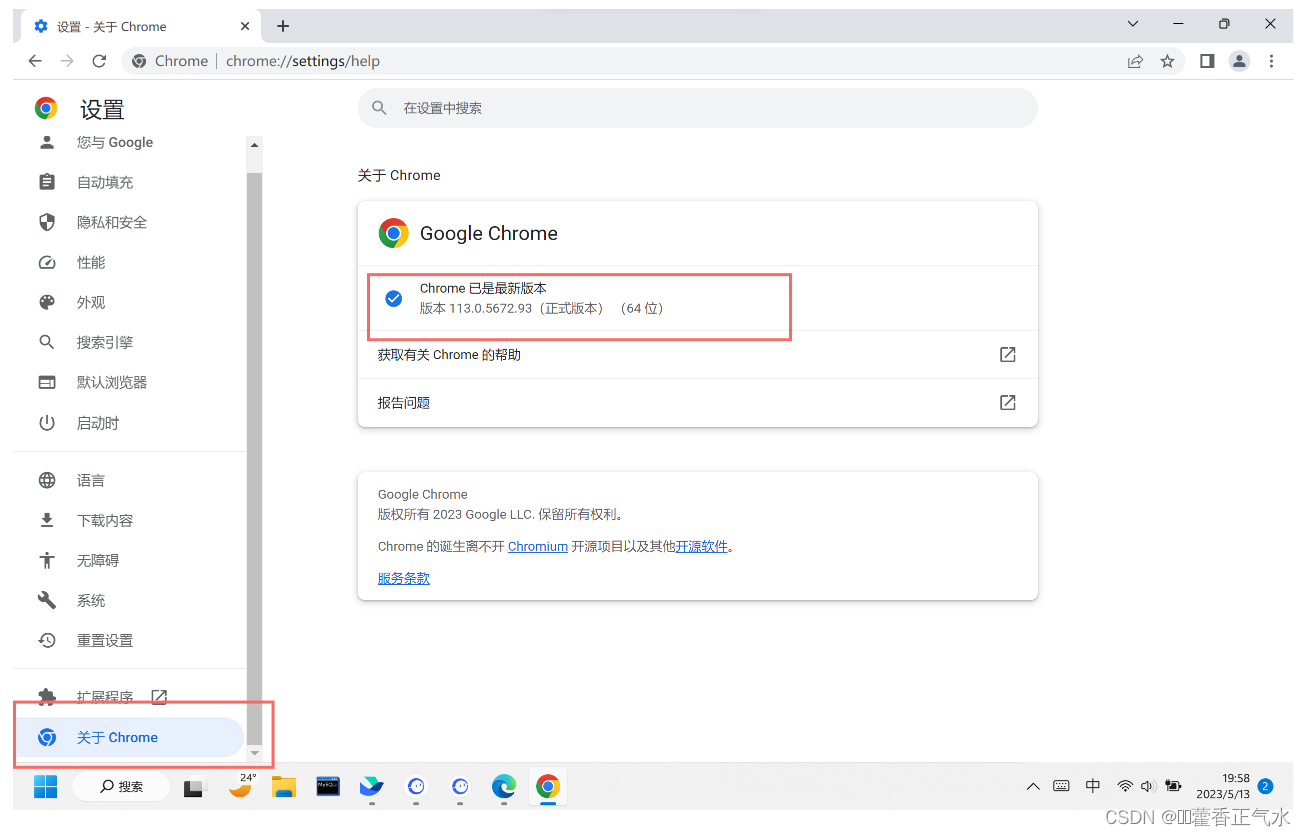Bookmark this page with the star icon
This screenshot has width=1306, height=836.
click(1167, 61)
